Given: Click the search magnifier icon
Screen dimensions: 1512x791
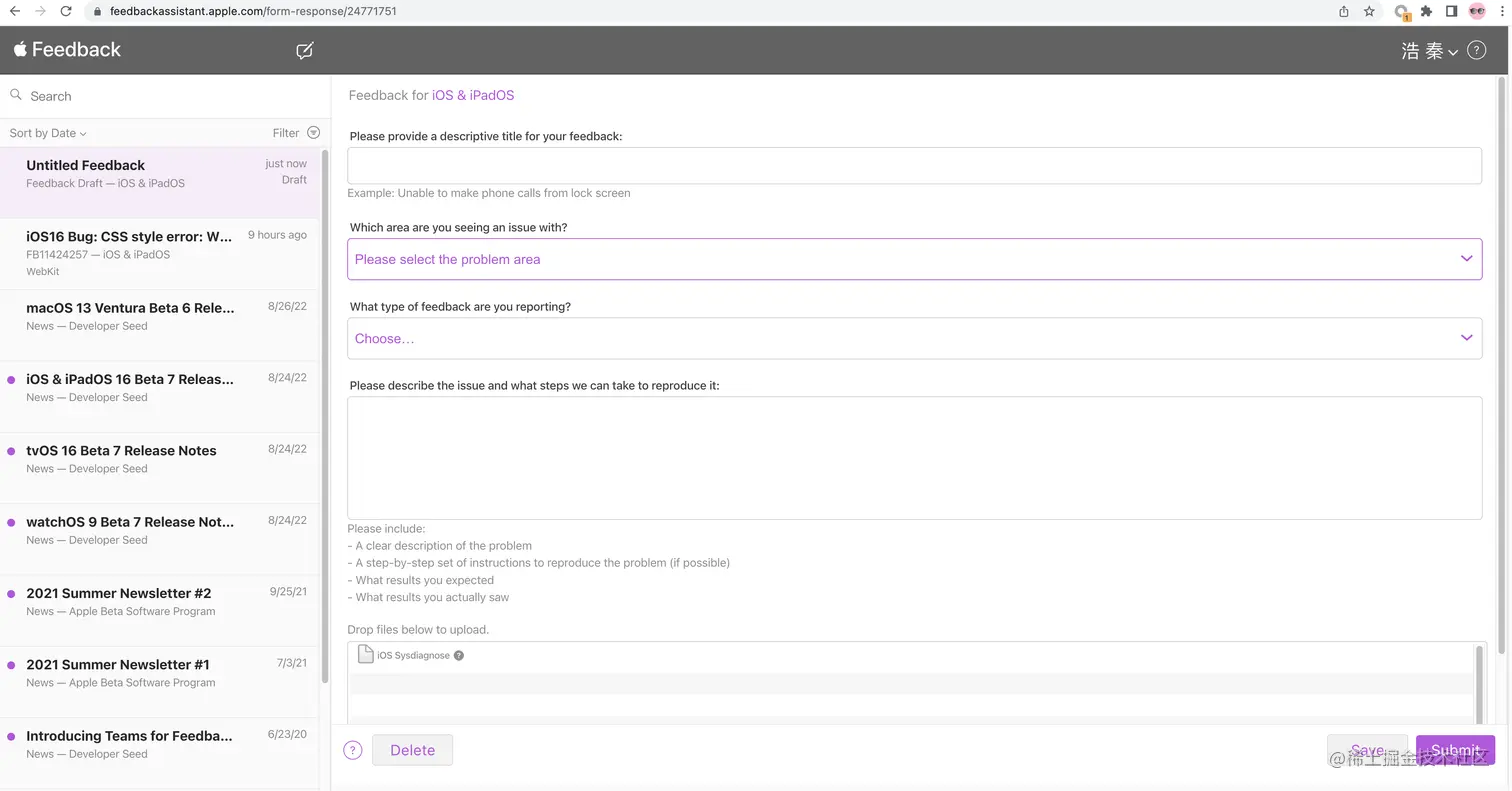Looking at the screenshot, I should pyautogui.click(x=16, y=95).
